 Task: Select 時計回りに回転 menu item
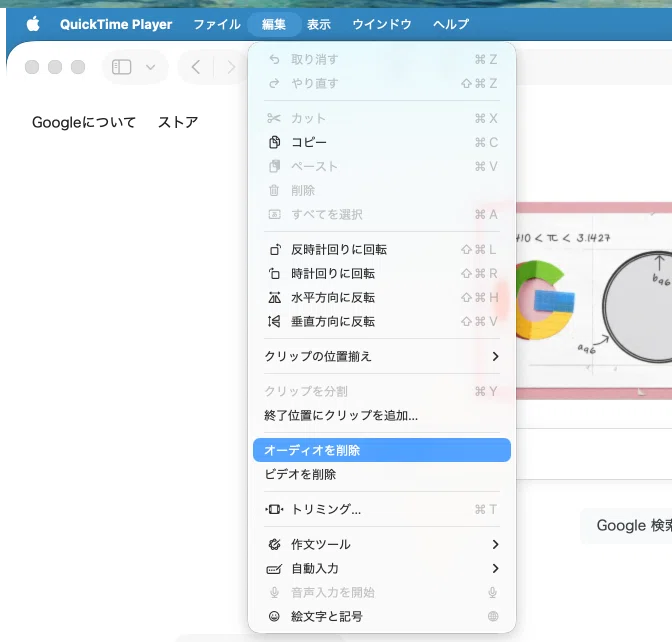(x=382, y=273)
